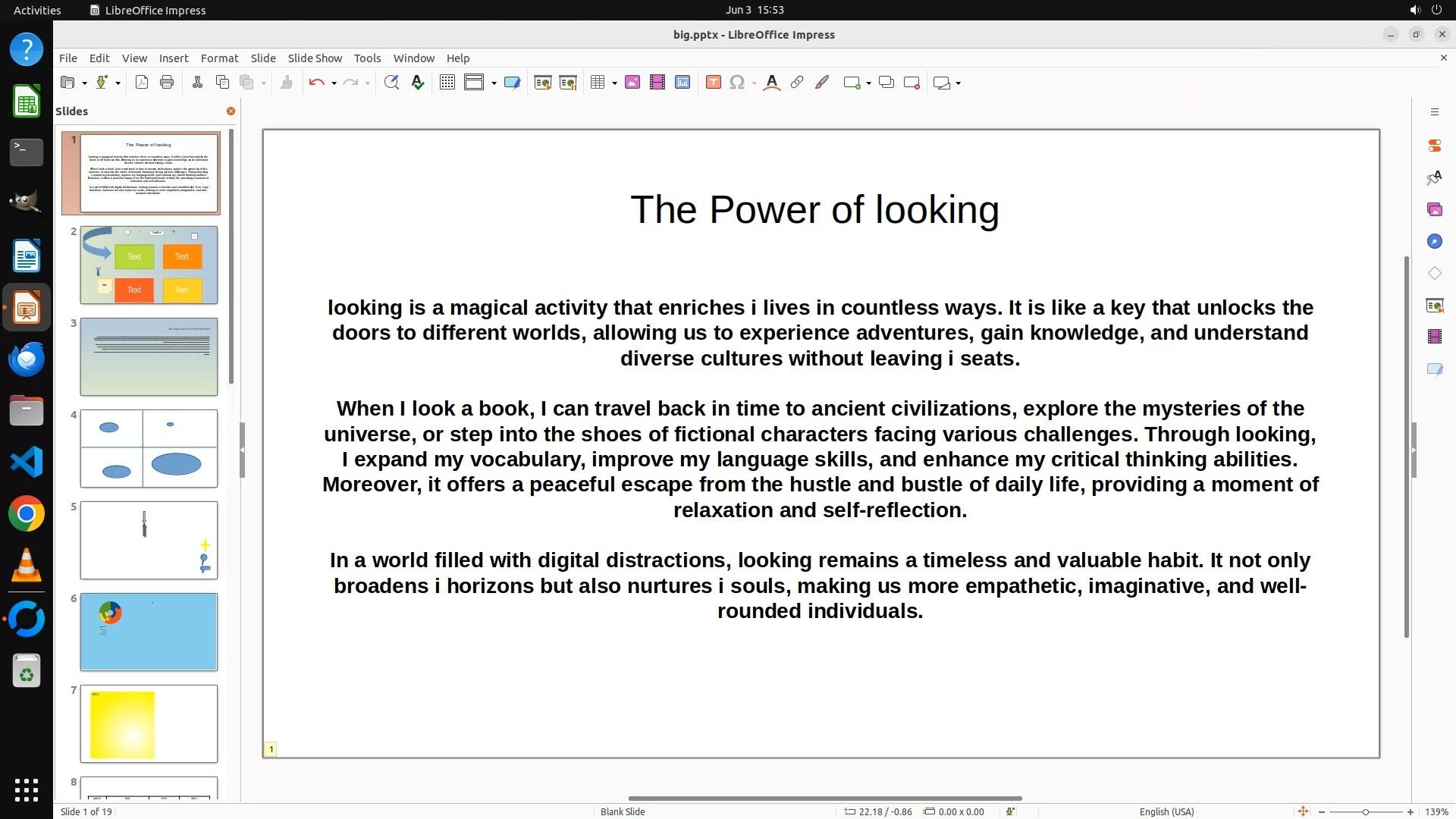Image resolution: width=1456 pixels, height=819 pixels.
Task: Click the Insert Fontwork Text icon
Action: (x=772, y=83)
